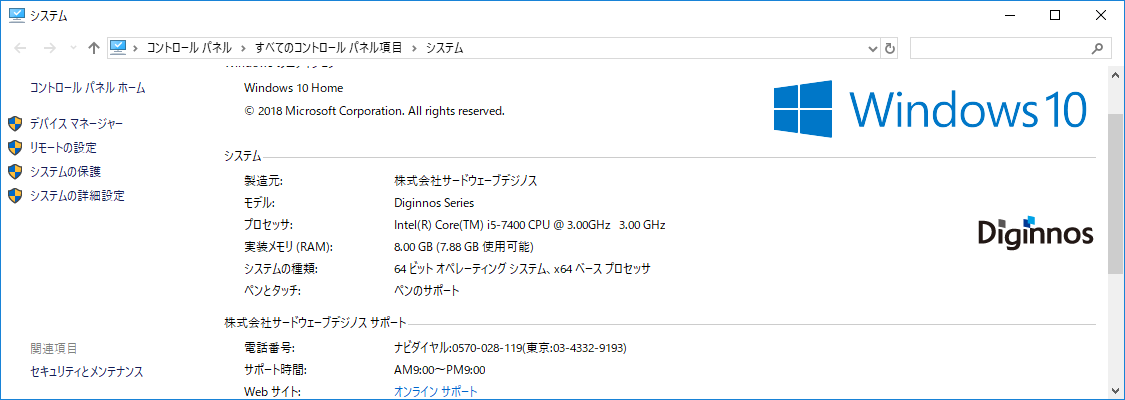Image resolution: width=1125 pixels, height=400 pixels.
Task: Click the vertical scrollbar thumb
Action: [x=1116, y=193]
